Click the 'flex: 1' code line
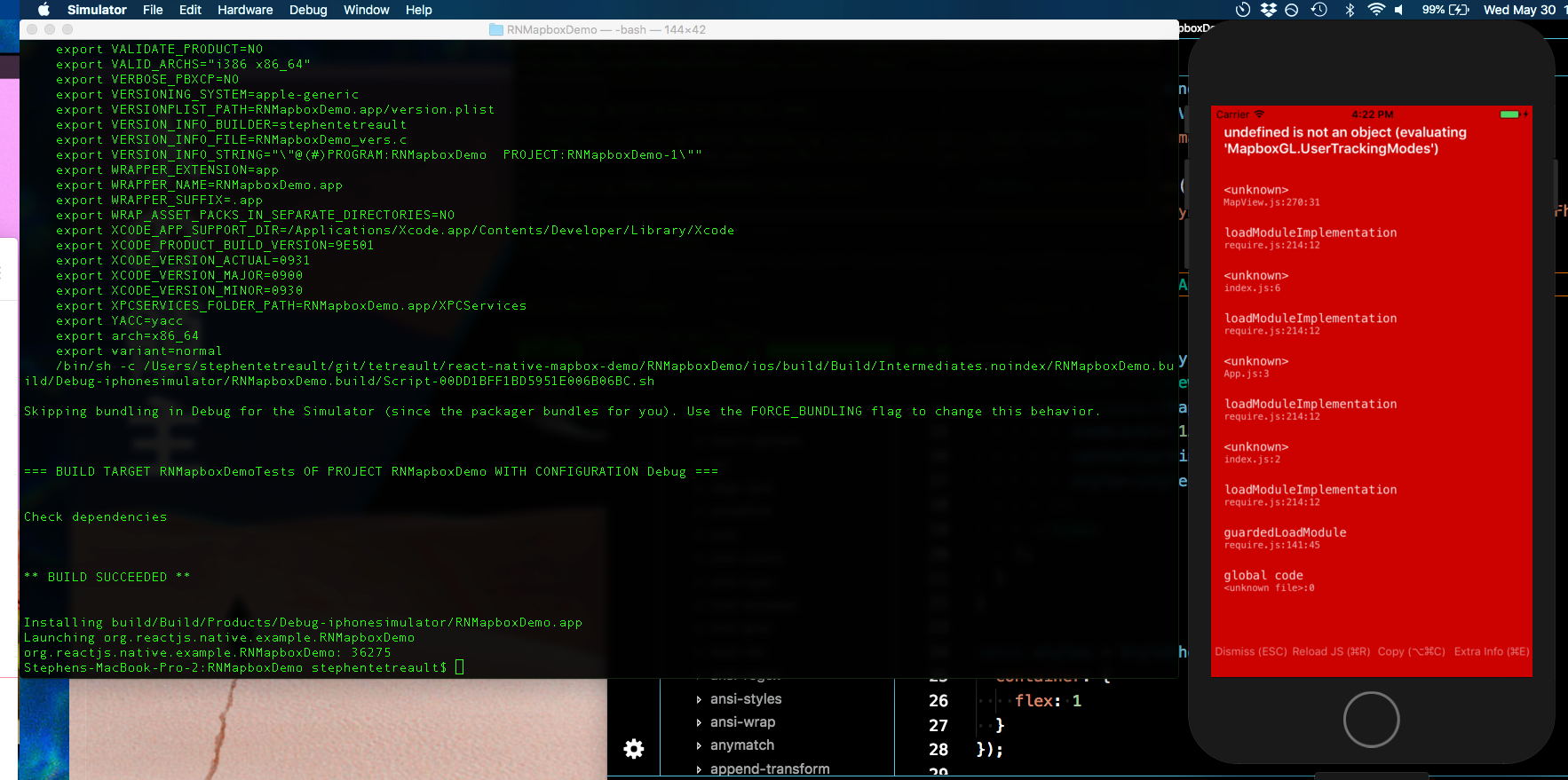This screenshot has height=780, width=1568. [1049, 701]
